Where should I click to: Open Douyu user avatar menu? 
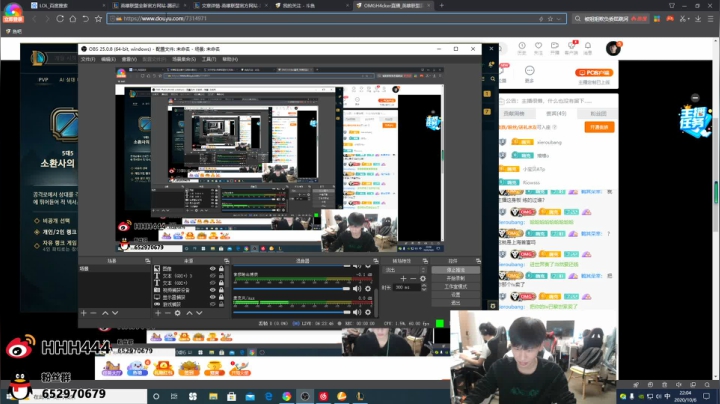coord(613,48)
